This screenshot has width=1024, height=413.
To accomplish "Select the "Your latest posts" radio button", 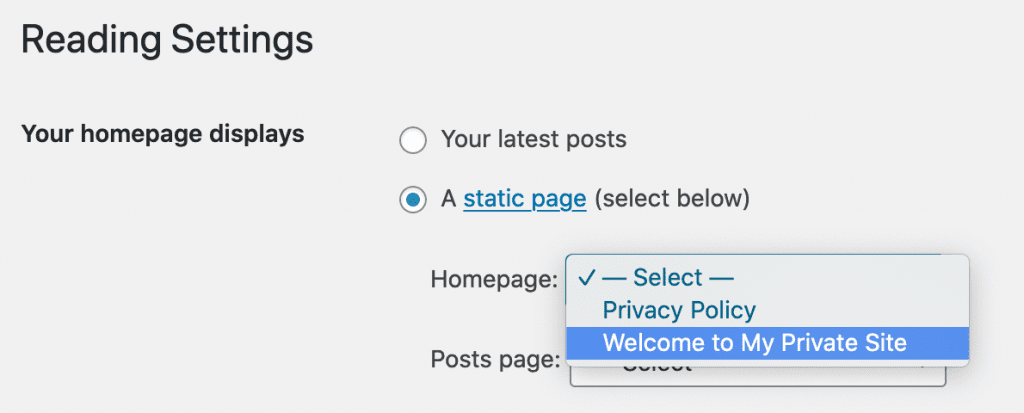I will 412,140.
